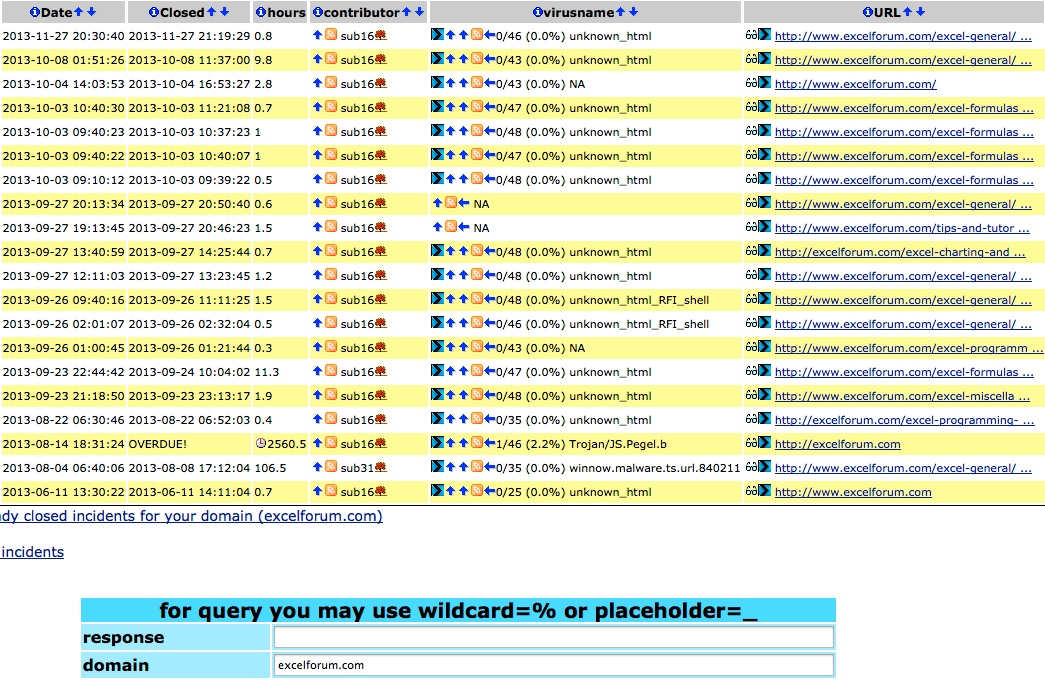The image size is (1045, 680).
Task: Click the virusname RSS icon in the 2013-09-27 19:13:45 row
Action: (x=451, y=227)
